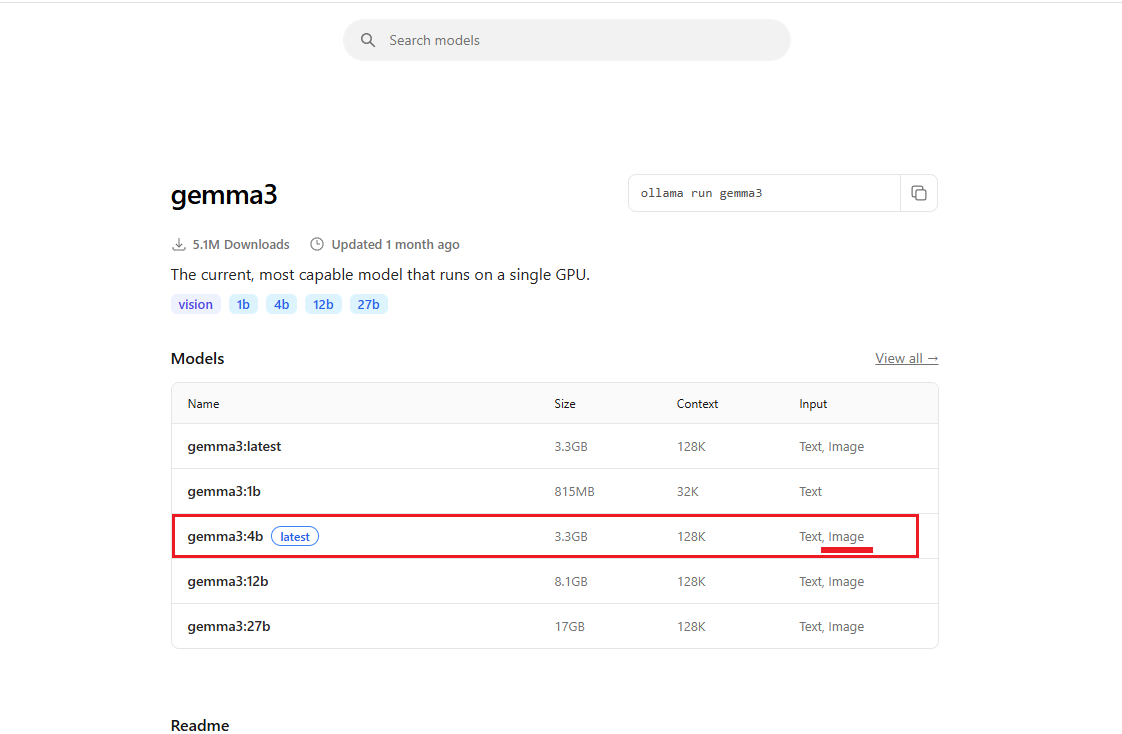Select the ollama run gemma3 command box
1122x734 pixels.
pos(764,193)
